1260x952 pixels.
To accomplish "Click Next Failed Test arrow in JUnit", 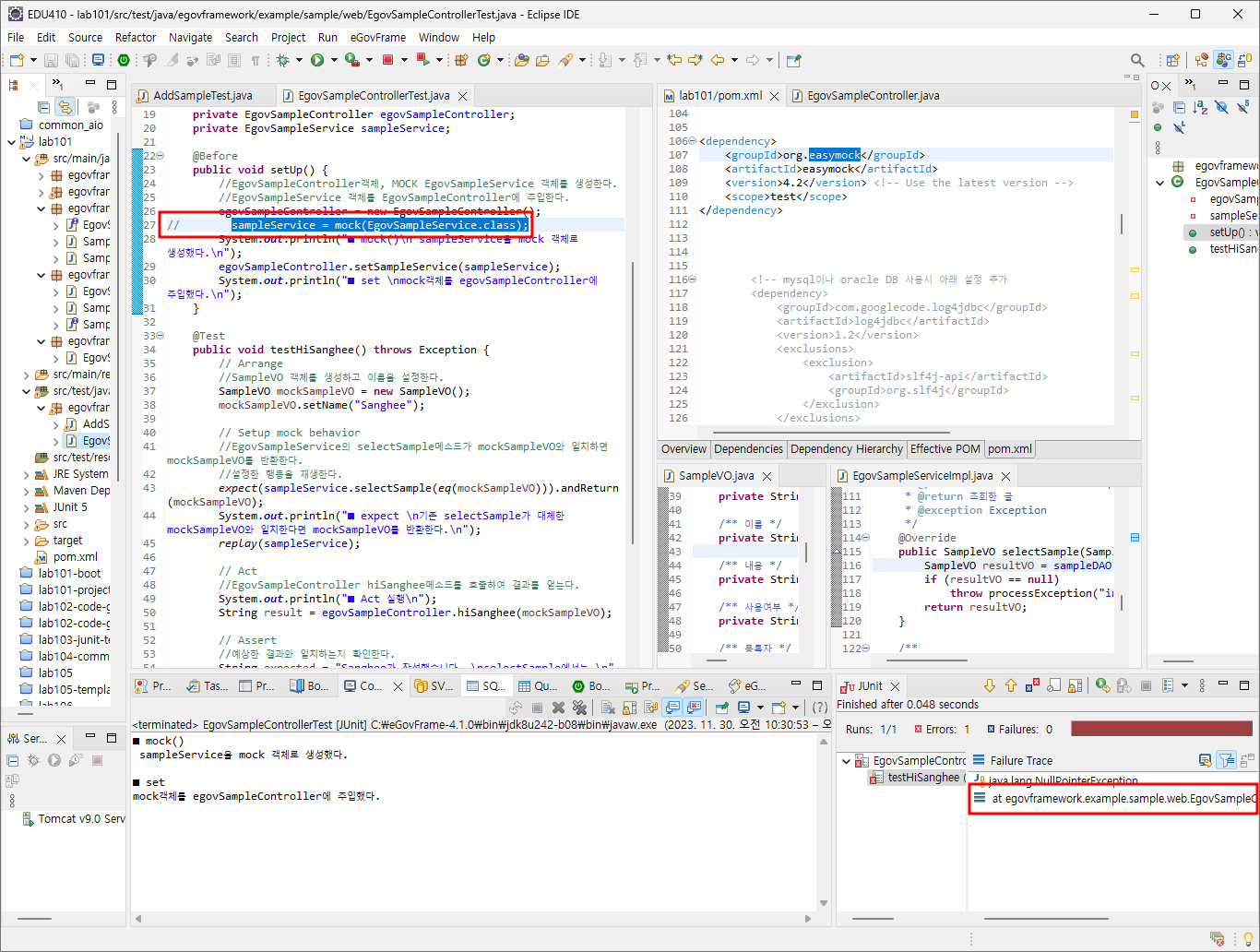I will click(990, 685).
